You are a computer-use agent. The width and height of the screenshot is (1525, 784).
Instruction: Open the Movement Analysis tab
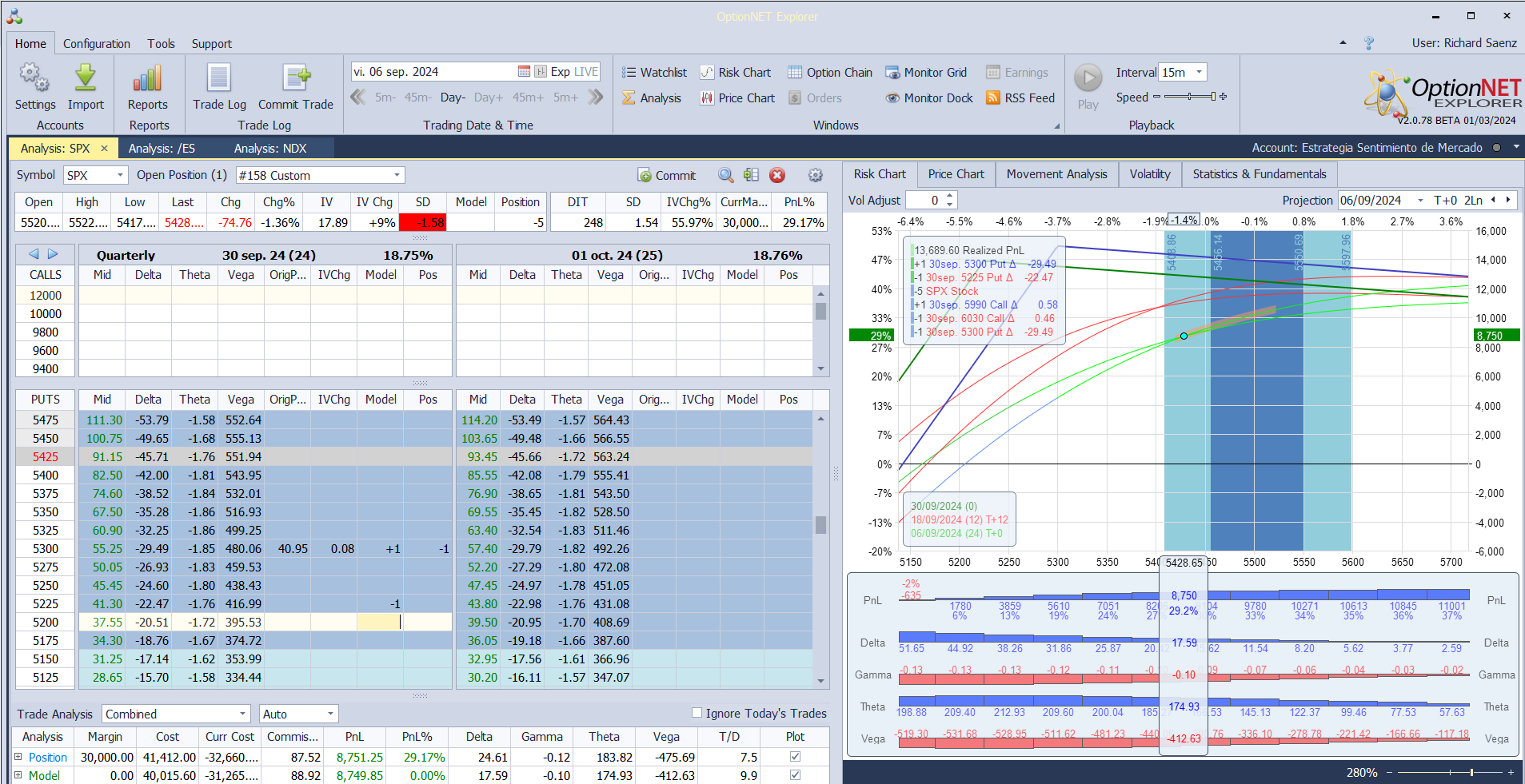click(x=1056, y=174)
